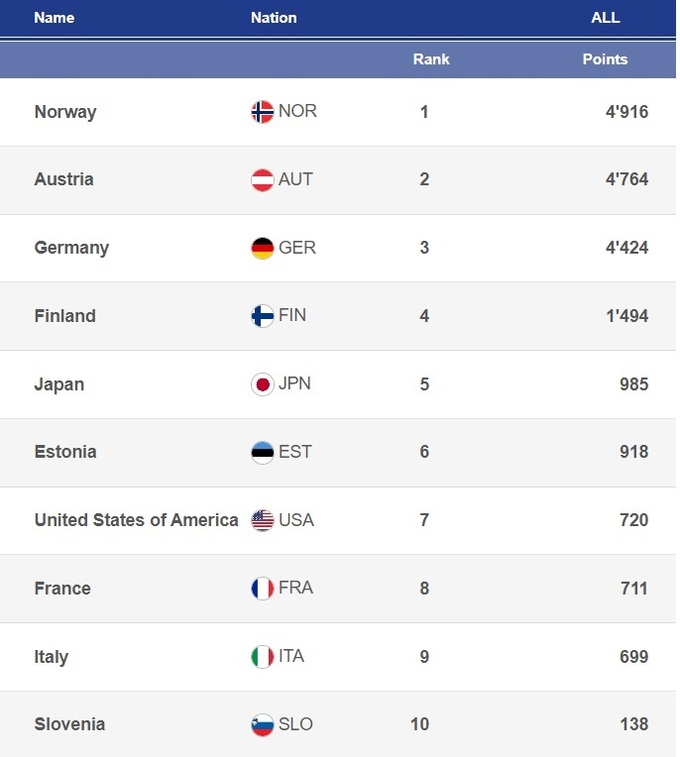Sort by the Rank subheader
This screenshot has width=680, height=757.
[x=431, y=59]
